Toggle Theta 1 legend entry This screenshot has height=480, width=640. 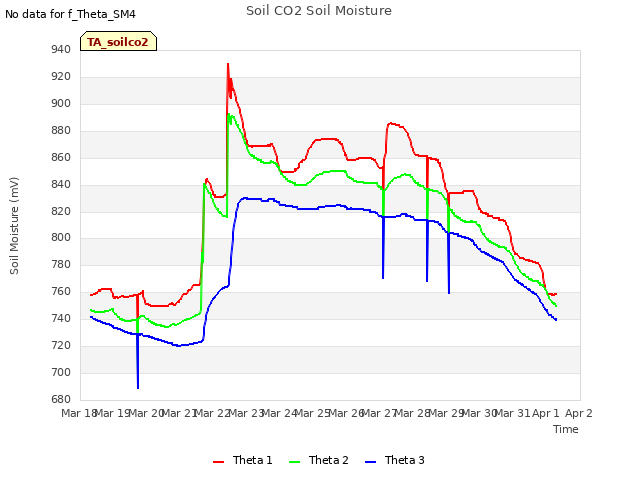click(242, 460)
